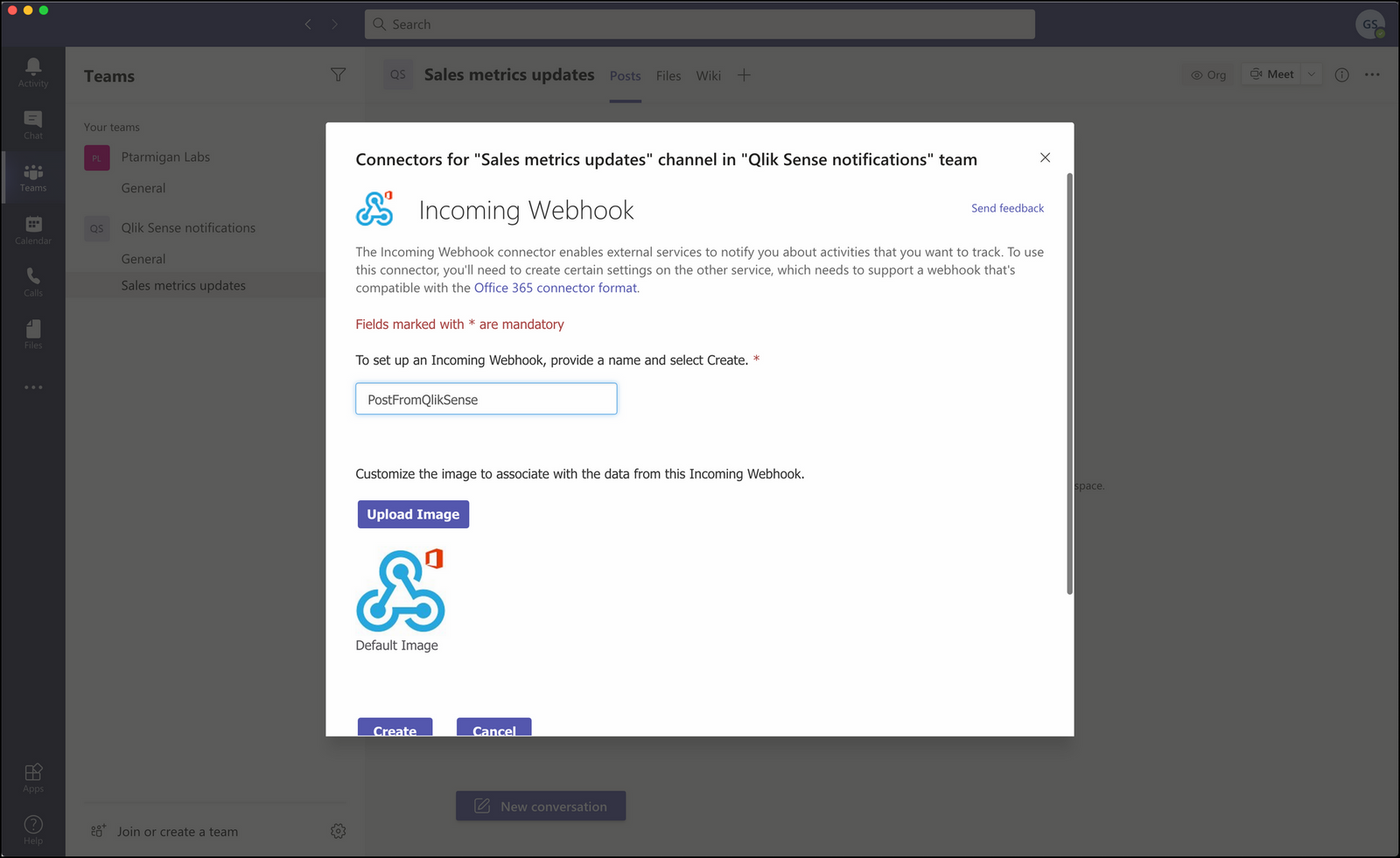The image size is (1400, 858).
Task: Click the Send feedback link
Action: coord(1006,208)
